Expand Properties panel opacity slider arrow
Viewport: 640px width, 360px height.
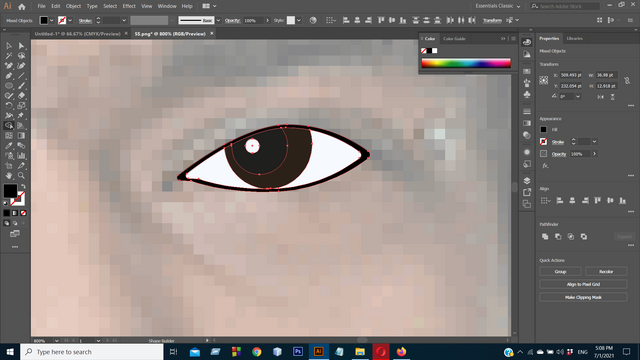pyautogui.click(x=594, y=154)
